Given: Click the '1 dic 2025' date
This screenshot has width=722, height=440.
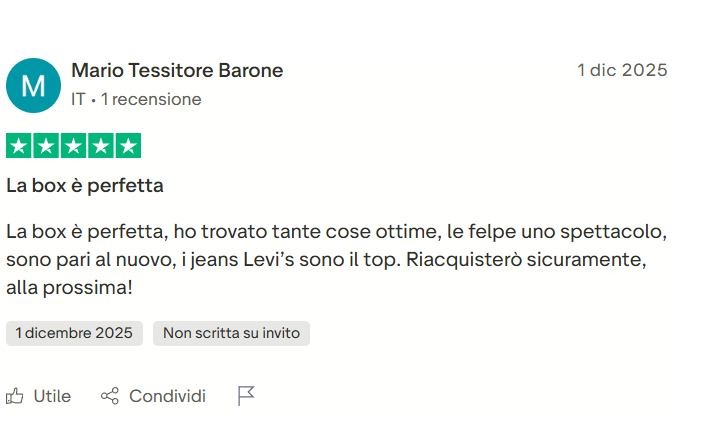Looking at the screenshot, I should 622,71.
